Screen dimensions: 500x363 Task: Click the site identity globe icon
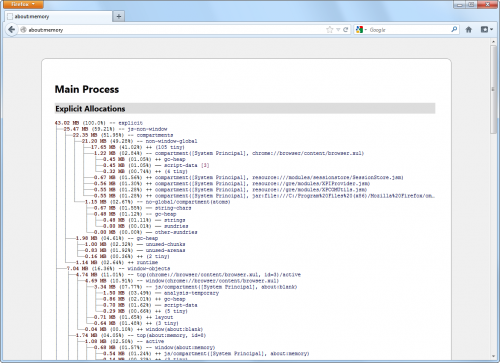[x=23, y=30]
